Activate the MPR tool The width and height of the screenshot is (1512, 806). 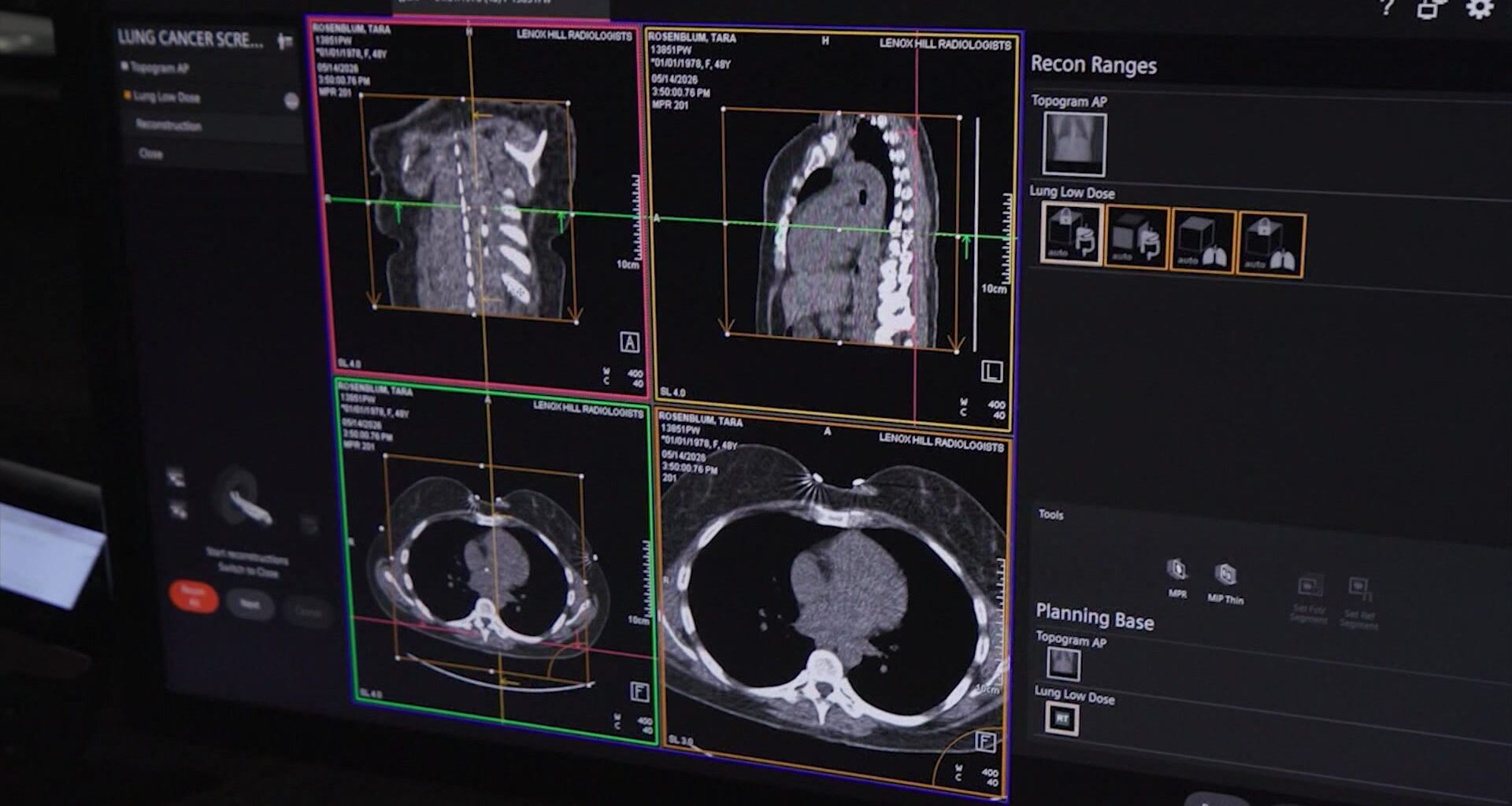(x=1177, y=578)
